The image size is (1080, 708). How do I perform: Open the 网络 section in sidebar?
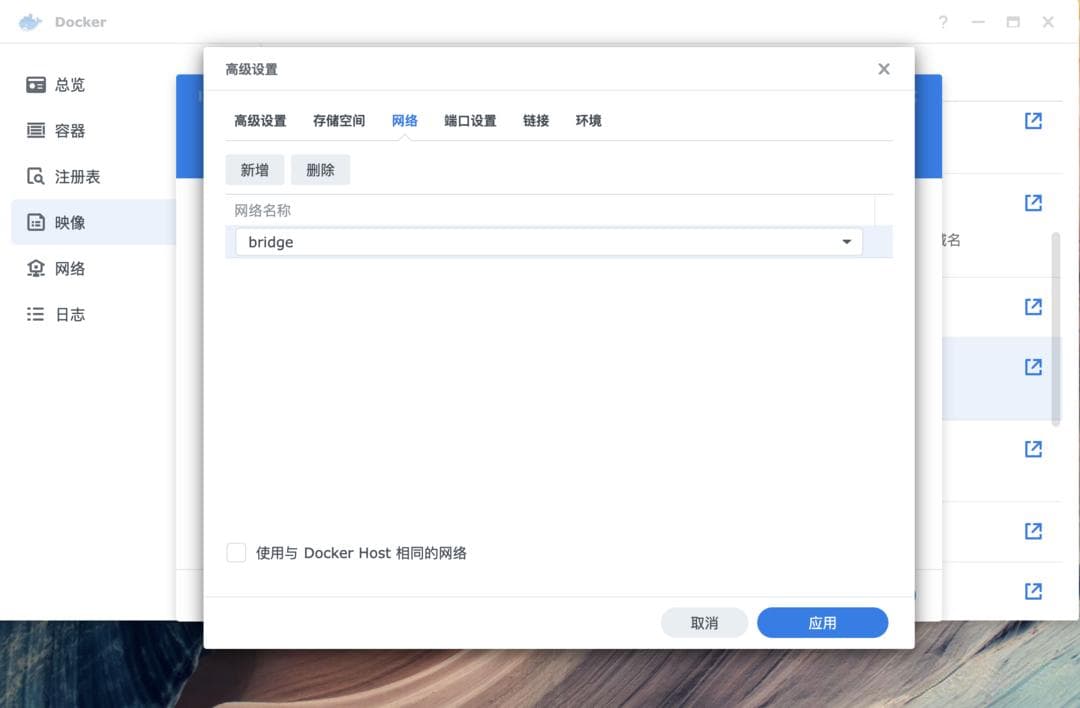(93, 269)
